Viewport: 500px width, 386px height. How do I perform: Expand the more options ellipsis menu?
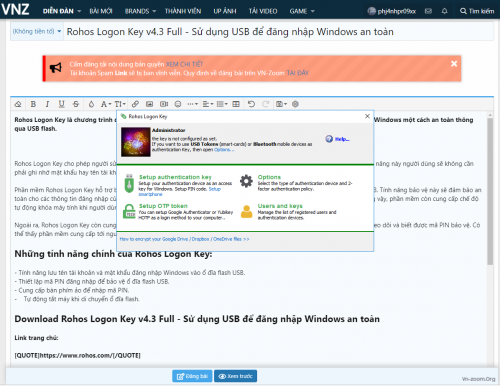pyautogui.click(x=192, y=104)
